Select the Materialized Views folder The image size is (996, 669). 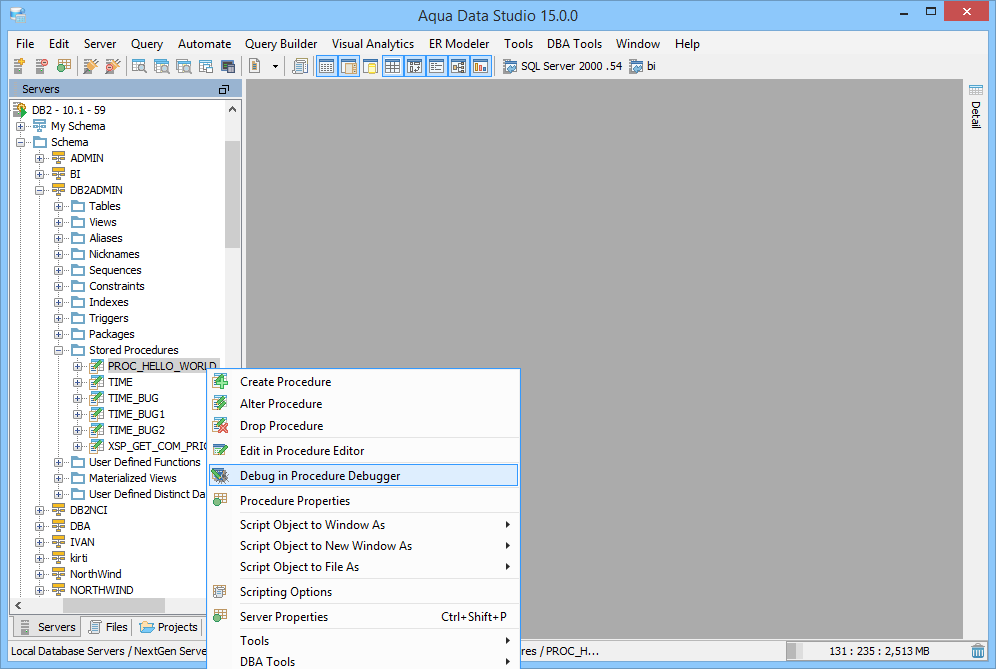(132, 478)
